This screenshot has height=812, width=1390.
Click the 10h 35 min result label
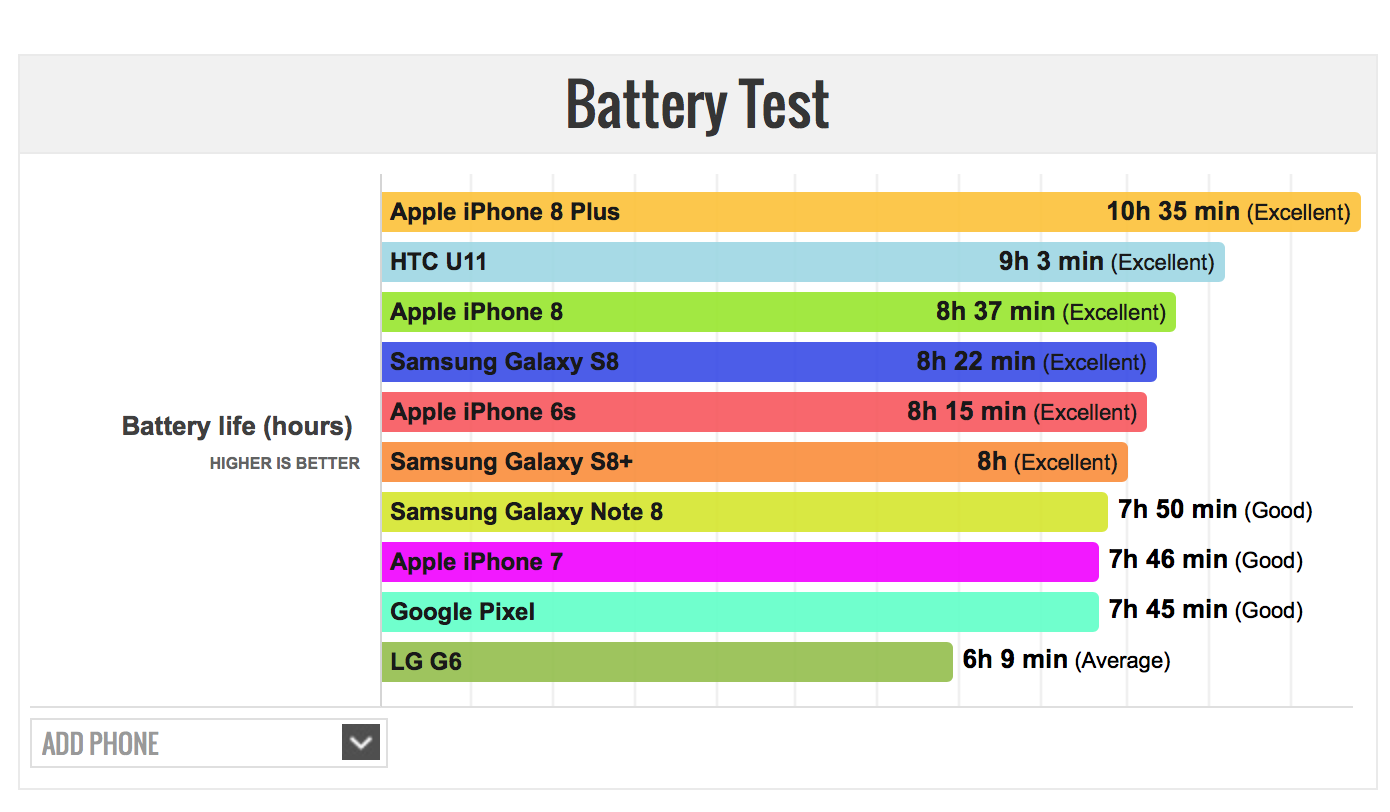point(1228,211)
